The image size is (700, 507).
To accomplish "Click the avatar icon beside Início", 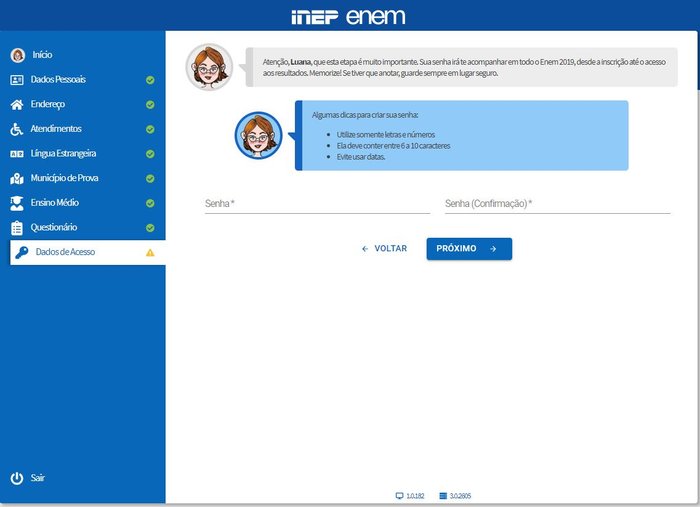I will [17, 55].
